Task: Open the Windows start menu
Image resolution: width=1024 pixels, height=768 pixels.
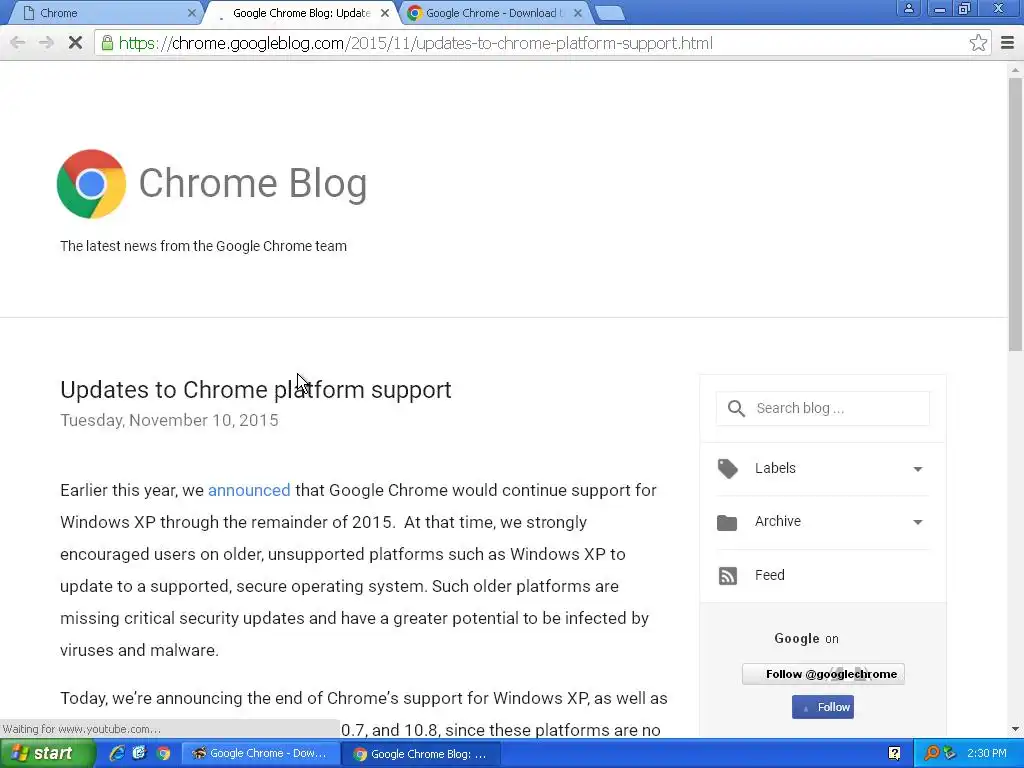Action: [x=47, y=754]
